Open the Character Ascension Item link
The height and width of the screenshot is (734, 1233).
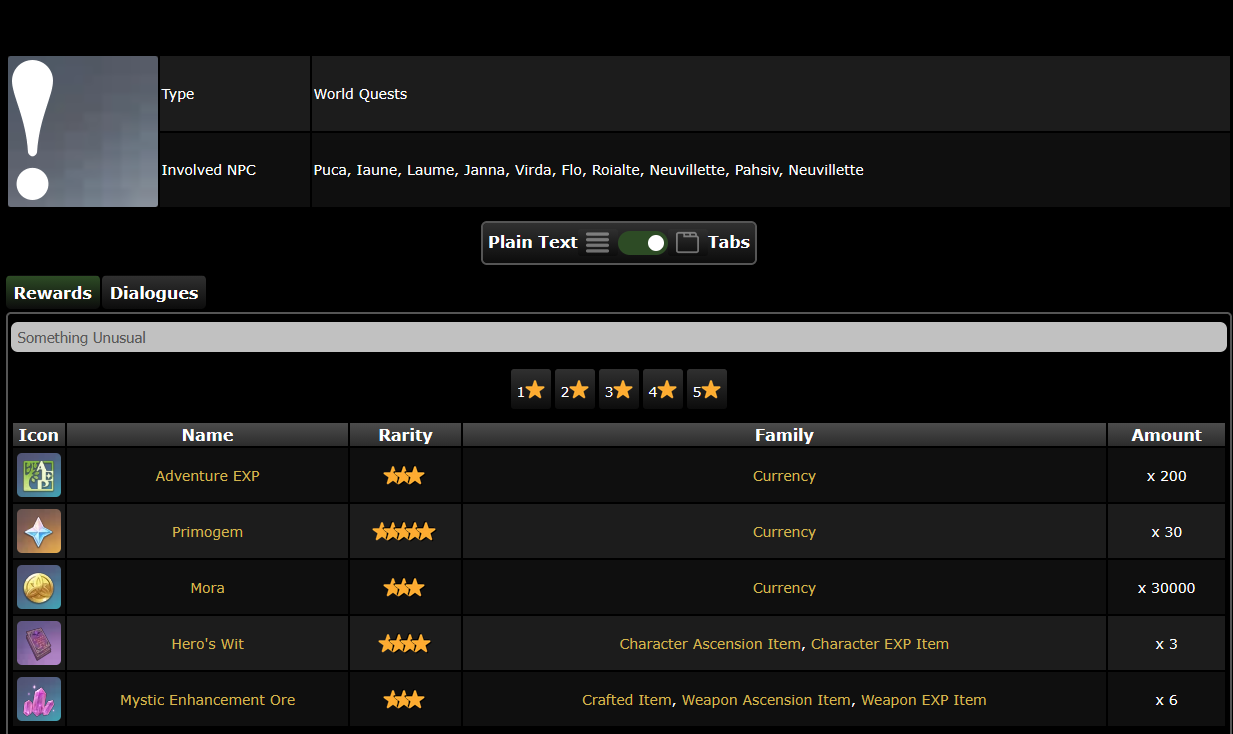point(710,644)
